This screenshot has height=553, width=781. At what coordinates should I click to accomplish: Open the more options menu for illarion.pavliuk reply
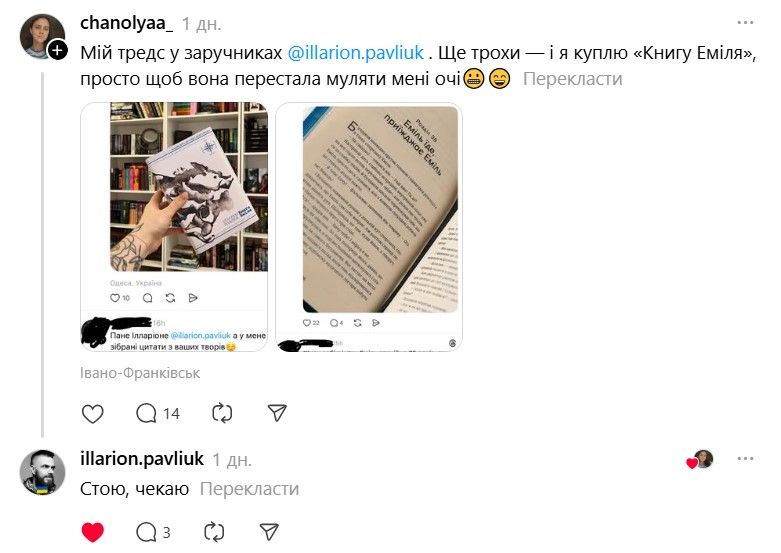point(745,458)
